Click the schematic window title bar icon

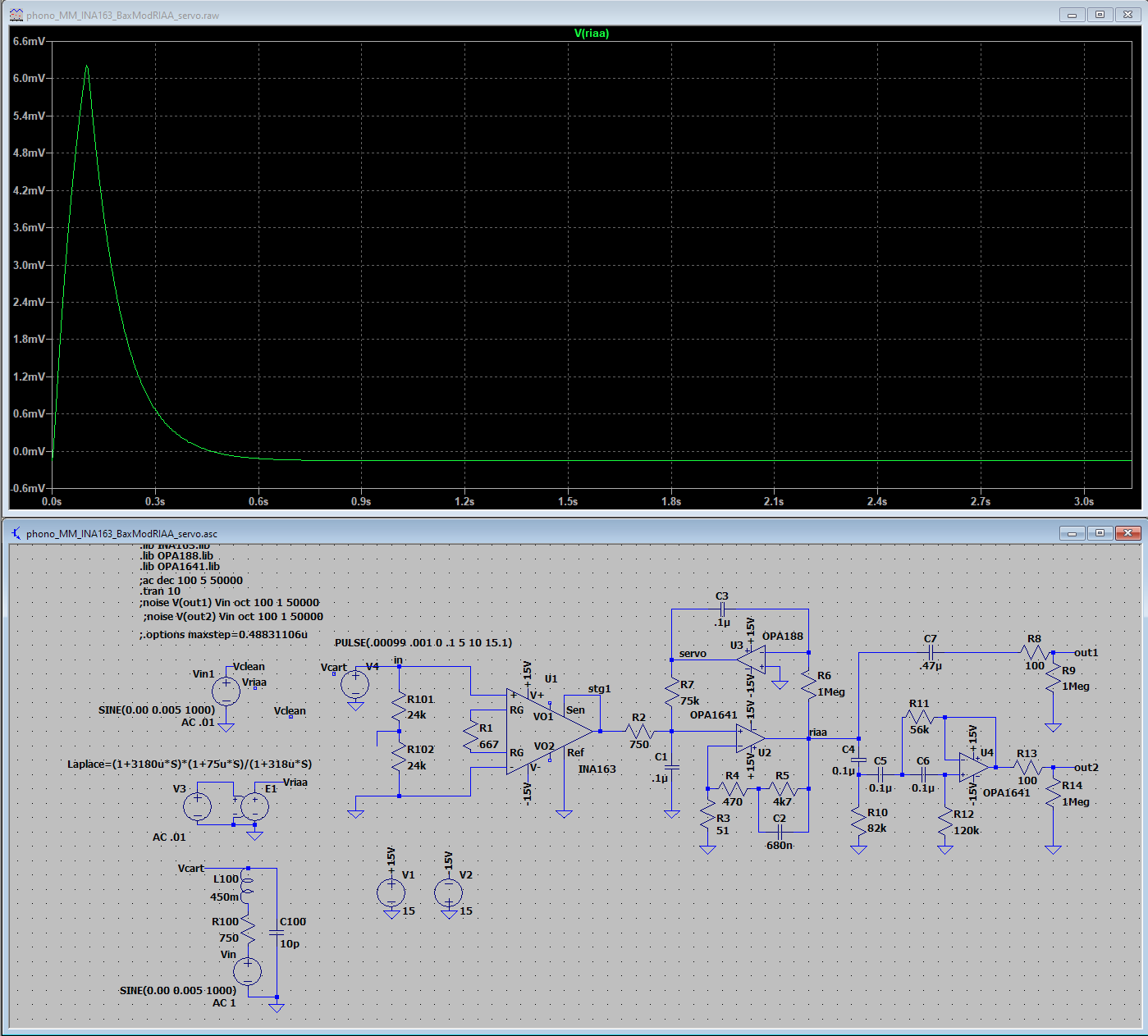tap(16, 533)
